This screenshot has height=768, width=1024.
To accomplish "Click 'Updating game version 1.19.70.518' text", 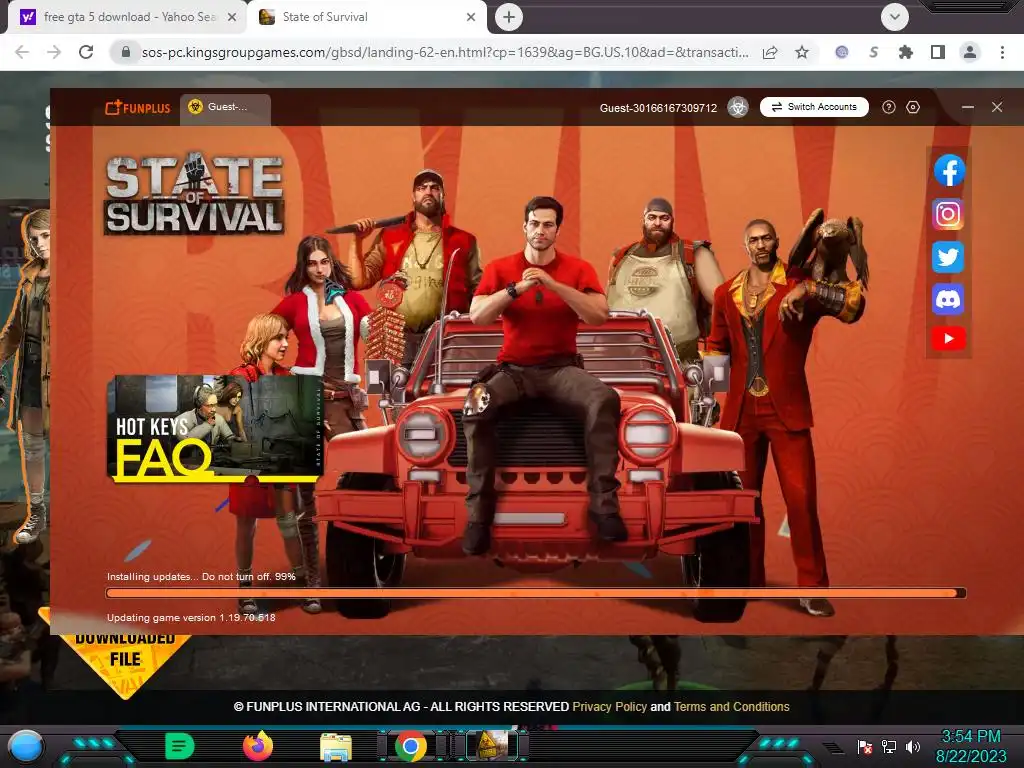I will pos(191,617).
